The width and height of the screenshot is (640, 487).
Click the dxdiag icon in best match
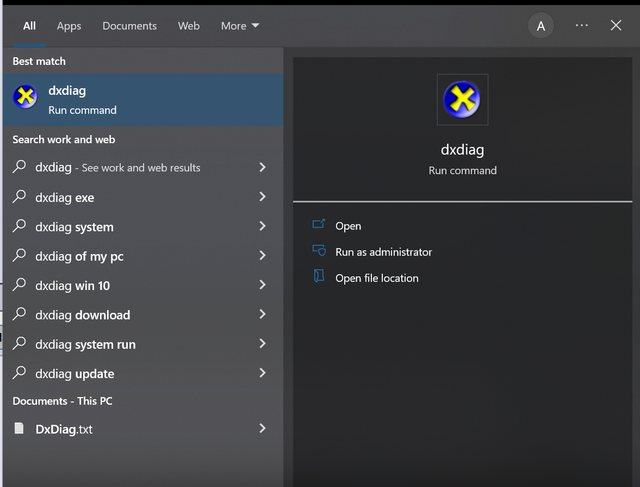point(25,97)
